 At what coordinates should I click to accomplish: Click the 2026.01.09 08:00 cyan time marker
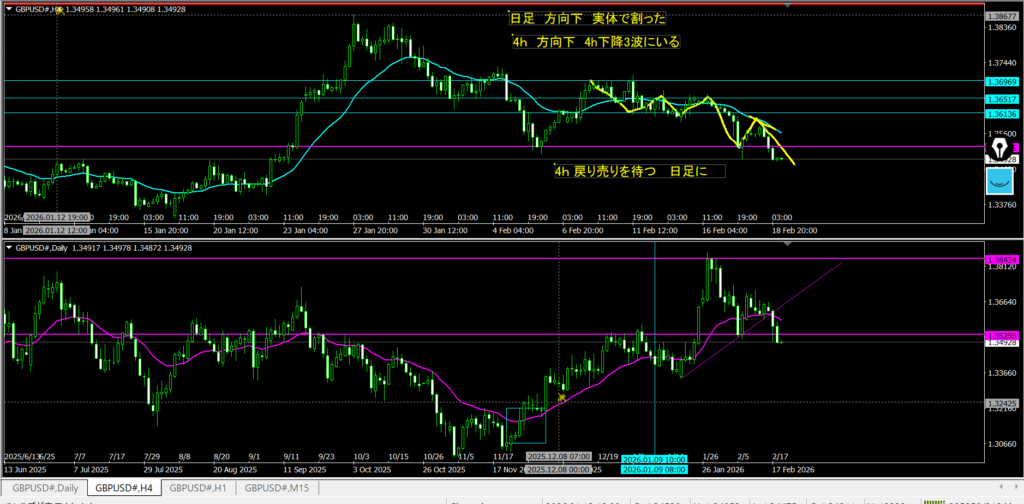click(x=653, y=468)
